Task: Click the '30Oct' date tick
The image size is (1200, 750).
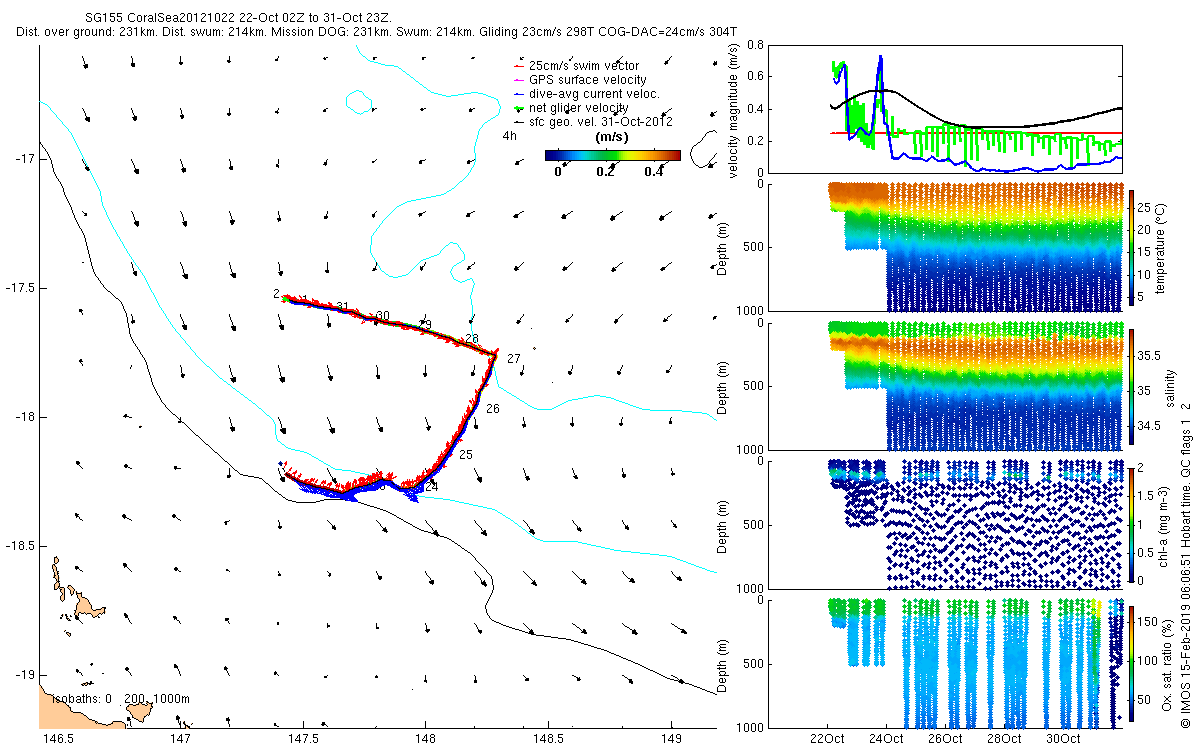Action: click(x=1063, y=740)
